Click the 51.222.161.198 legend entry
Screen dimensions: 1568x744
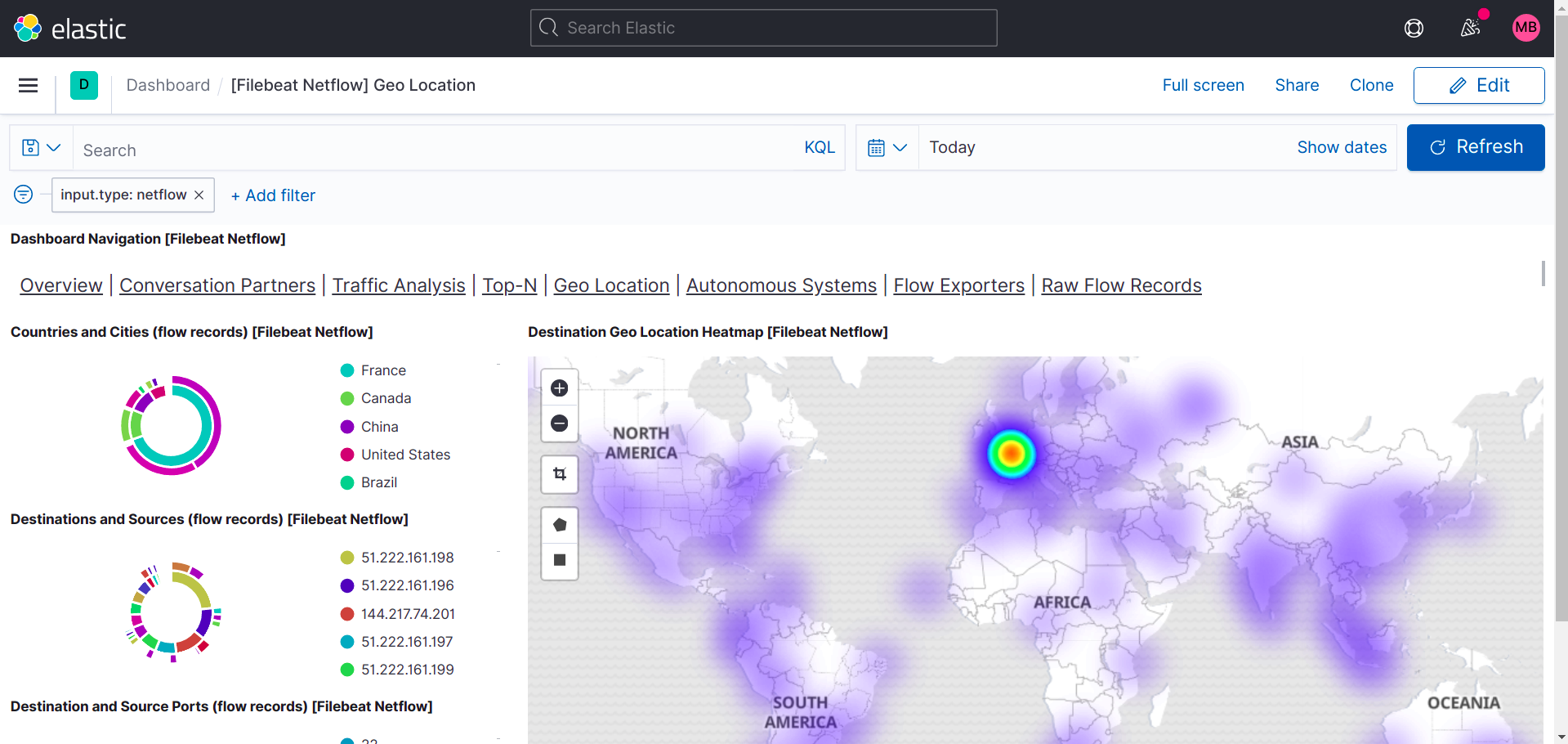[x=397, y=558]
